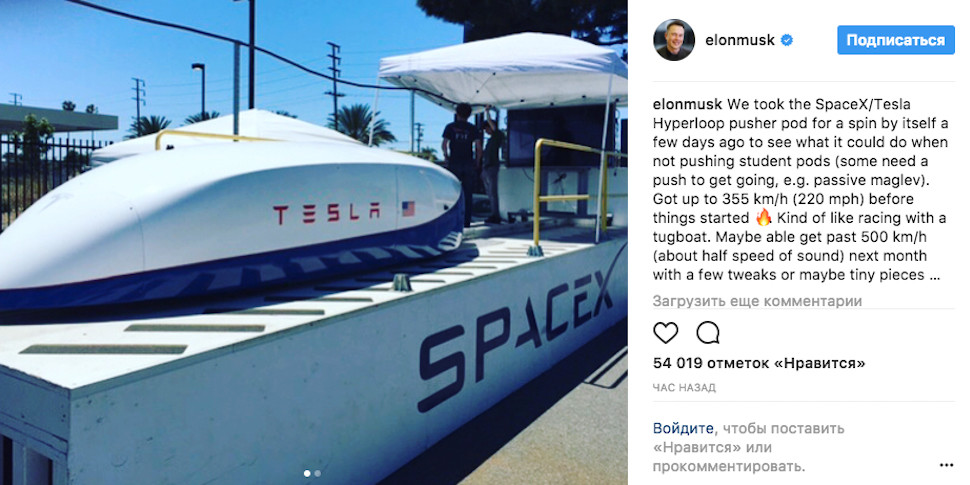The height and width of the screenshot is (485, 970).
Task: Switch to second carousel dot indicator
Action: (317, 473)
